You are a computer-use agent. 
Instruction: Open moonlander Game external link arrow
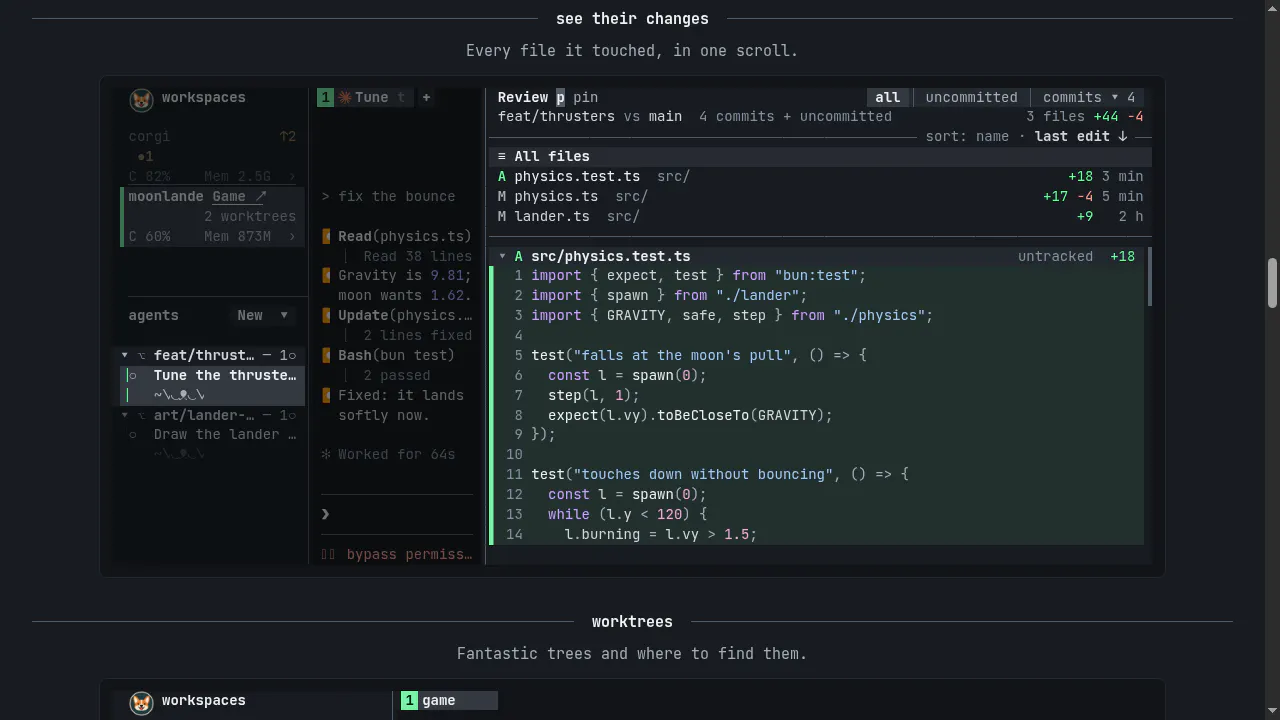(x=260, y=196)
